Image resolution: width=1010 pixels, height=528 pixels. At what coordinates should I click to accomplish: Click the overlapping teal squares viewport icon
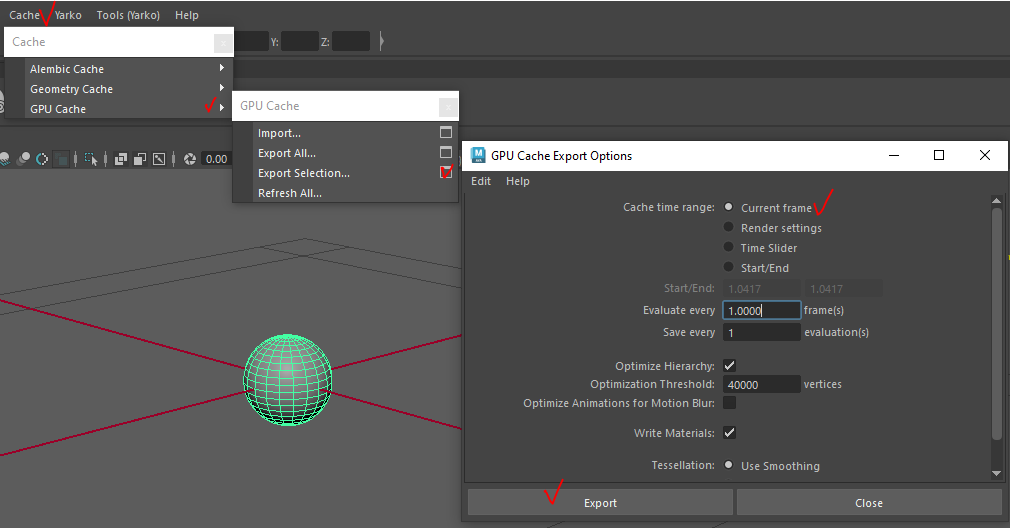pos(62,159)
